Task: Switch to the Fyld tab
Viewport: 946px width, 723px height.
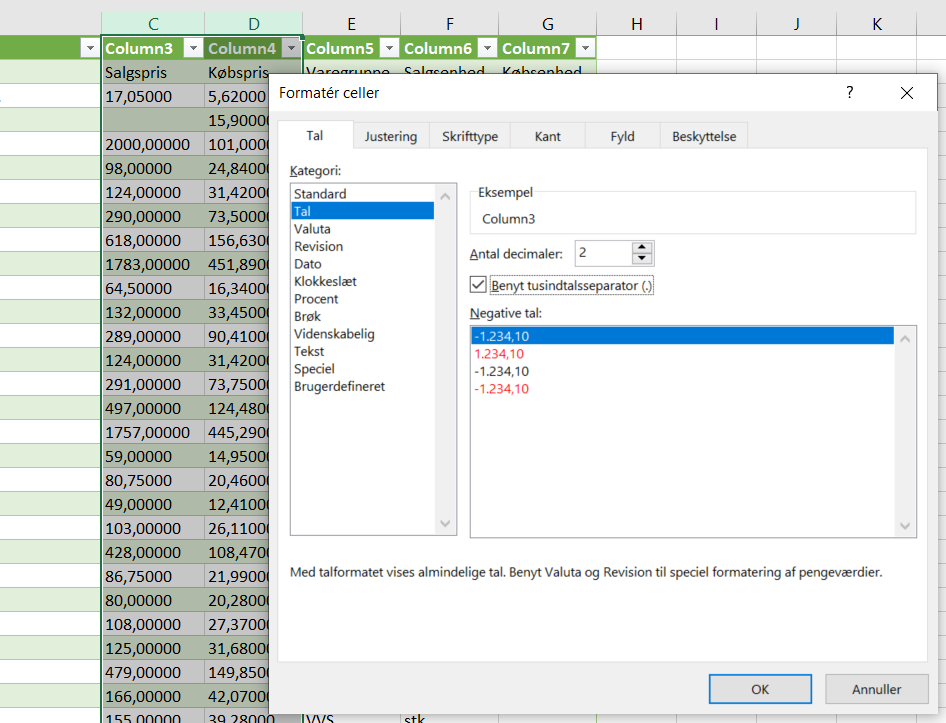Action: coord(621,135)
